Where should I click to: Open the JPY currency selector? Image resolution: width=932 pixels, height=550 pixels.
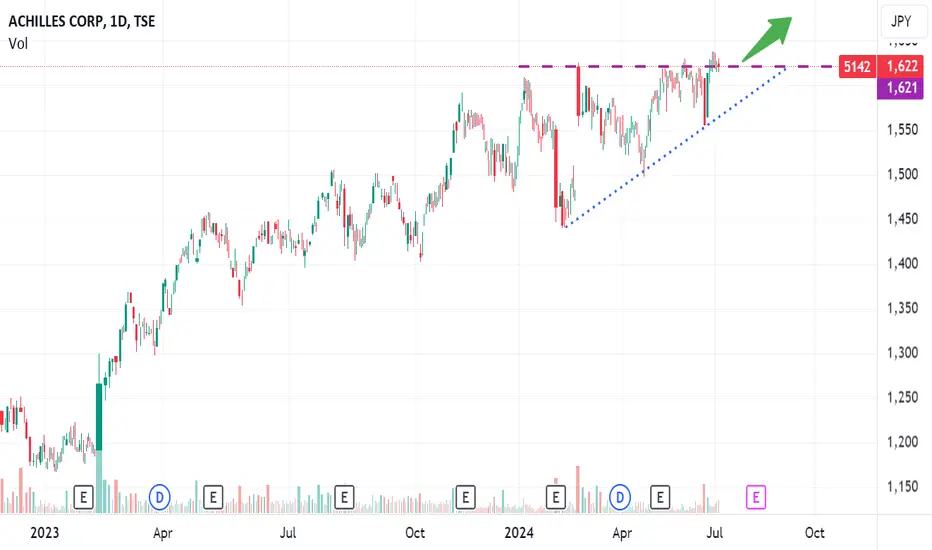click(x=901, y=21)
